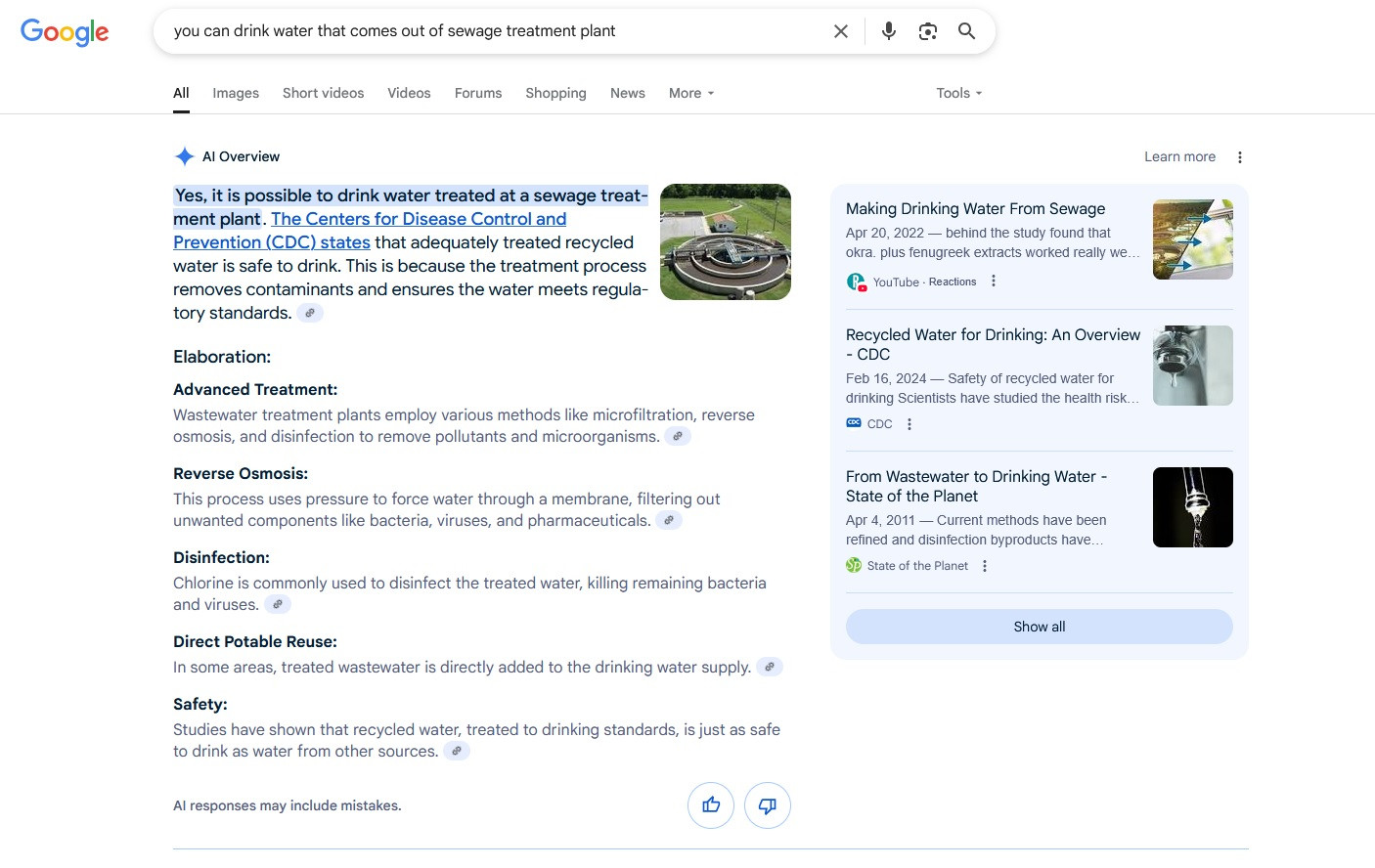
Task: Open options for State of the Planet result
Action: [985, 566]
